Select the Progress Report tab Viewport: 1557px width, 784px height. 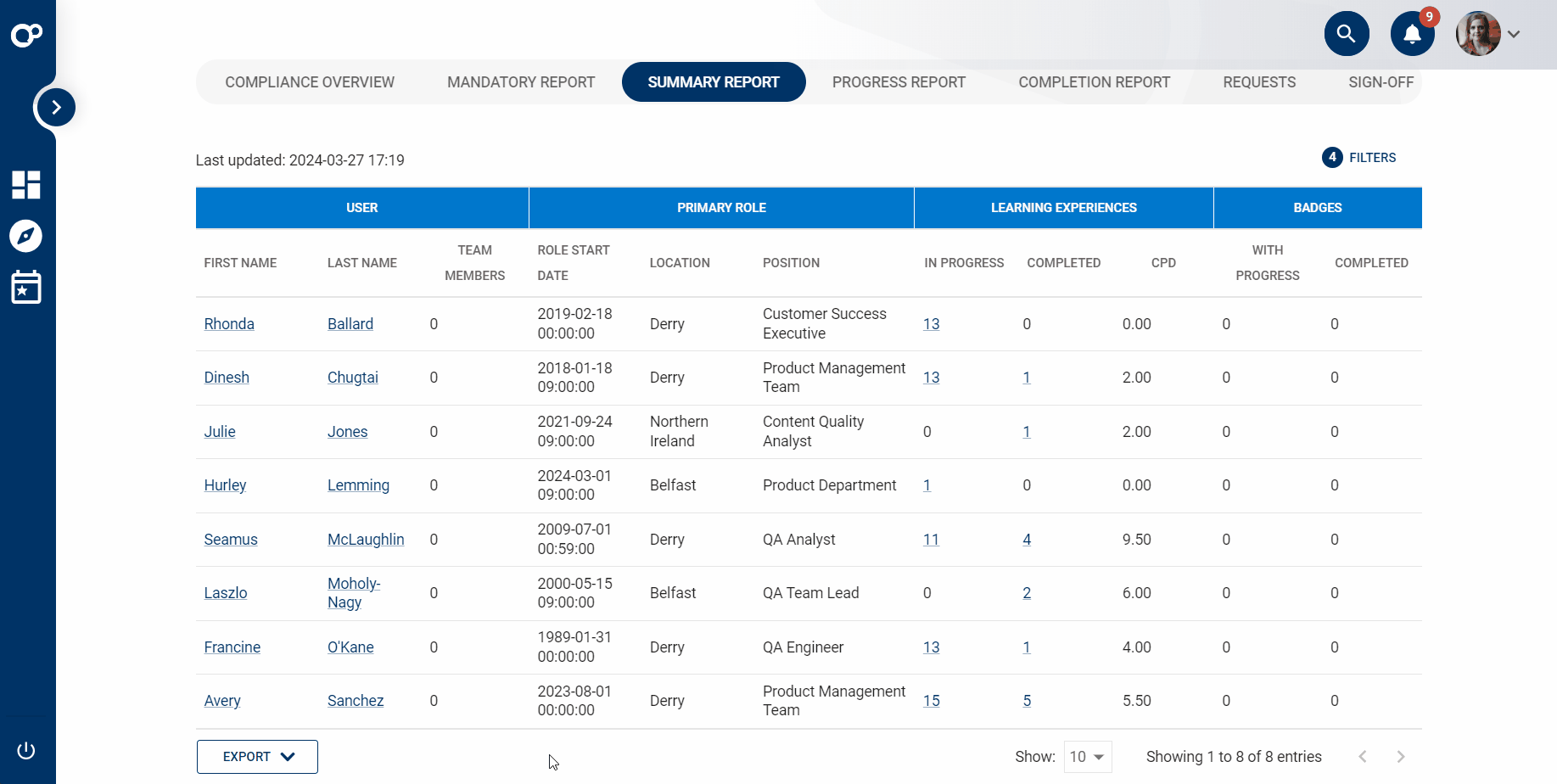click(x=899, y=81)
